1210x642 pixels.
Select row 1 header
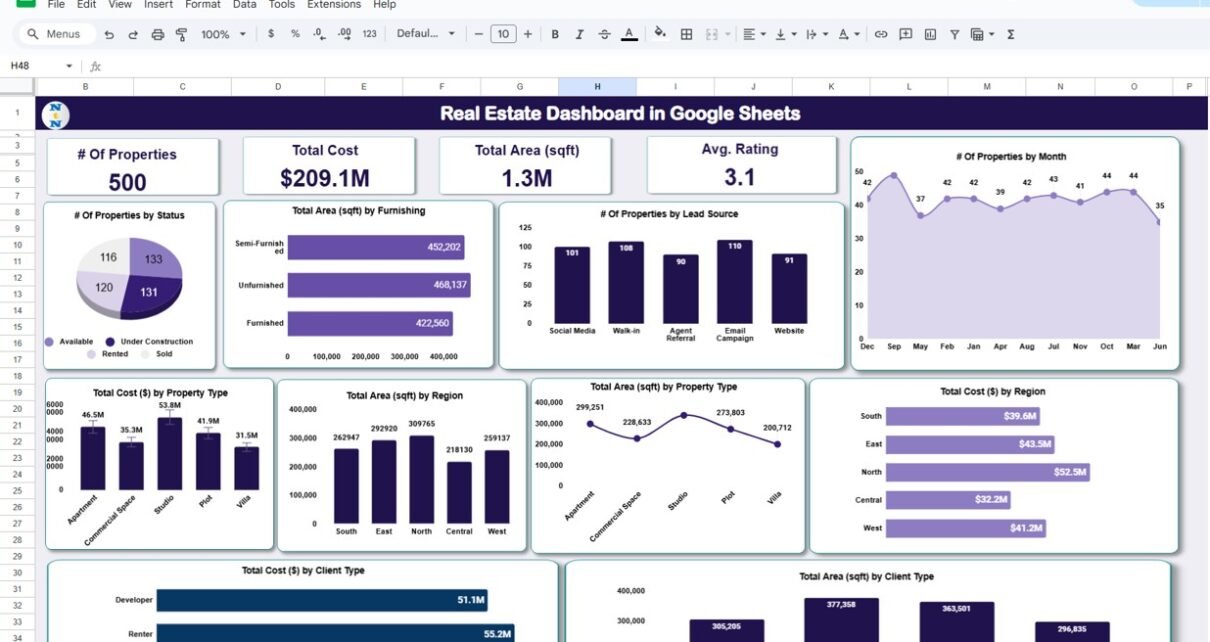17,113
